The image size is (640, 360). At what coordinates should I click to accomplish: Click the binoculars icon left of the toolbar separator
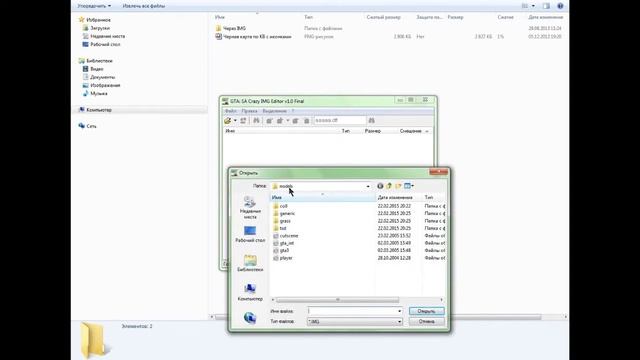point(256,120)
